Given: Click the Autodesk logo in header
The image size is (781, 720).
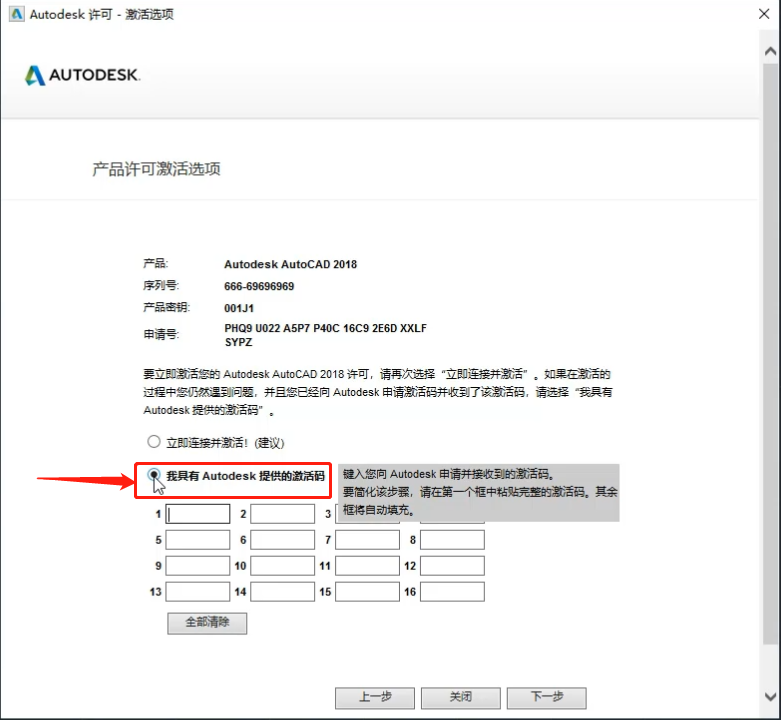Looking at the screenshot, I should click(x=83, y=75).
